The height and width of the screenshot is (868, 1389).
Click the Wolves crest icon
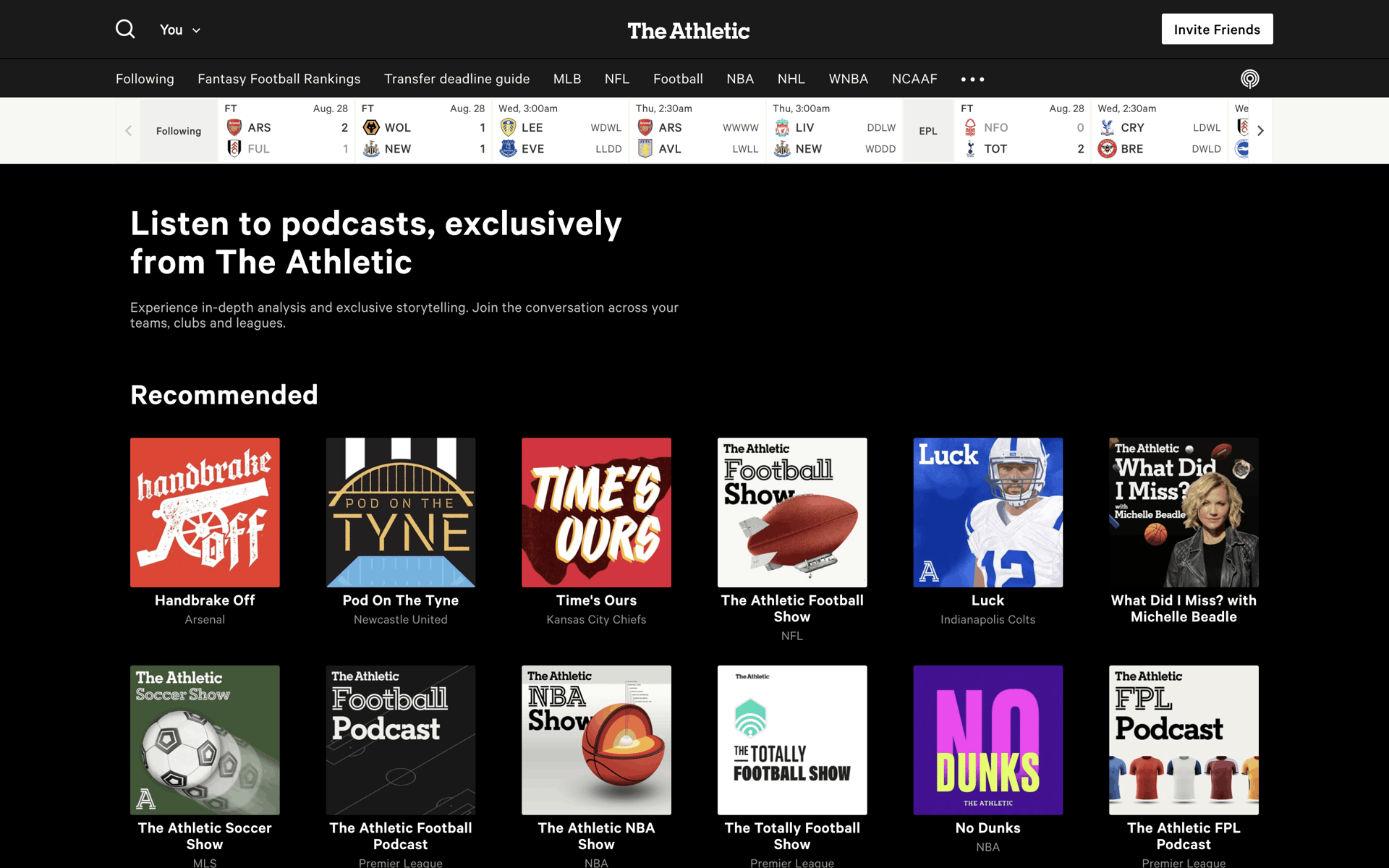click(371, 127)
